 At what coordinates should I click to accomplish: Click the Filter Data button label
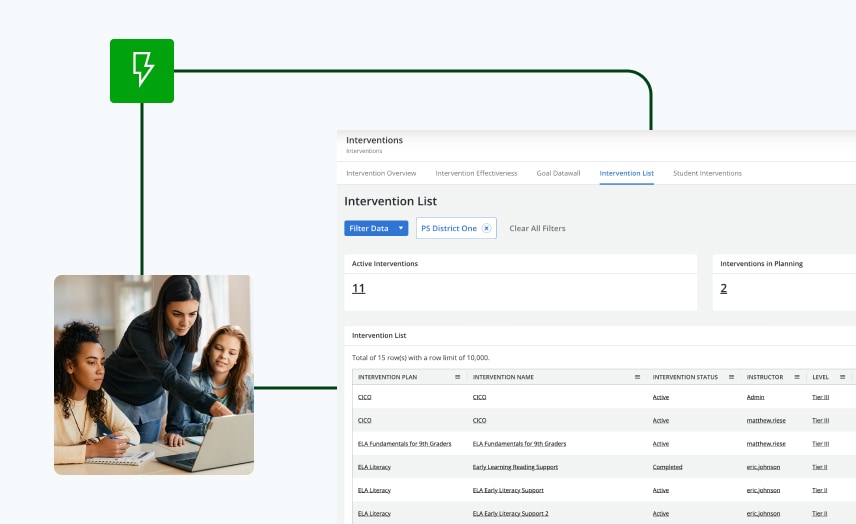(369, 228)
